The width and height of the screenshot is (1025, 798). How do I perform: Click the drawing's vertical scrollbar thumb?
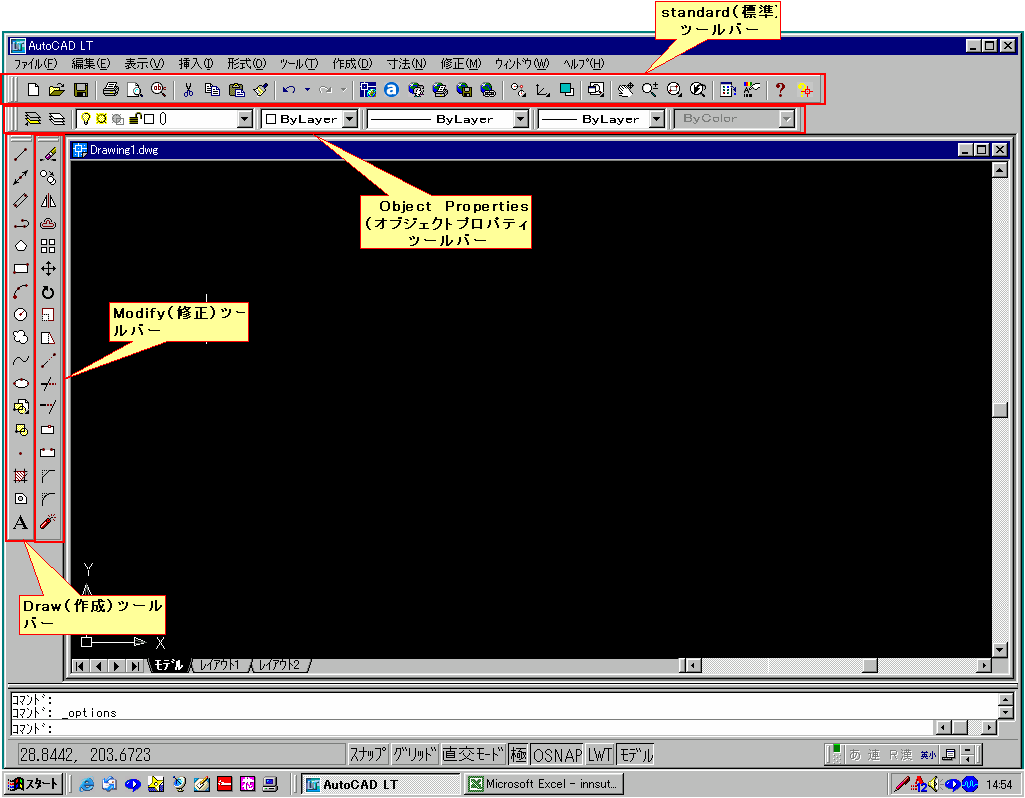pyautogui.click(x=1000, y=409)
